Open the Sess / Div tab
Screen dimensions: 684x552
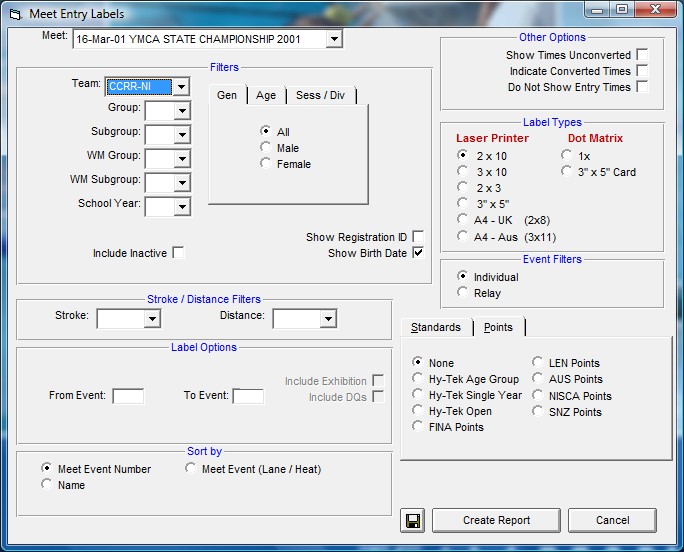pos(322,95)
